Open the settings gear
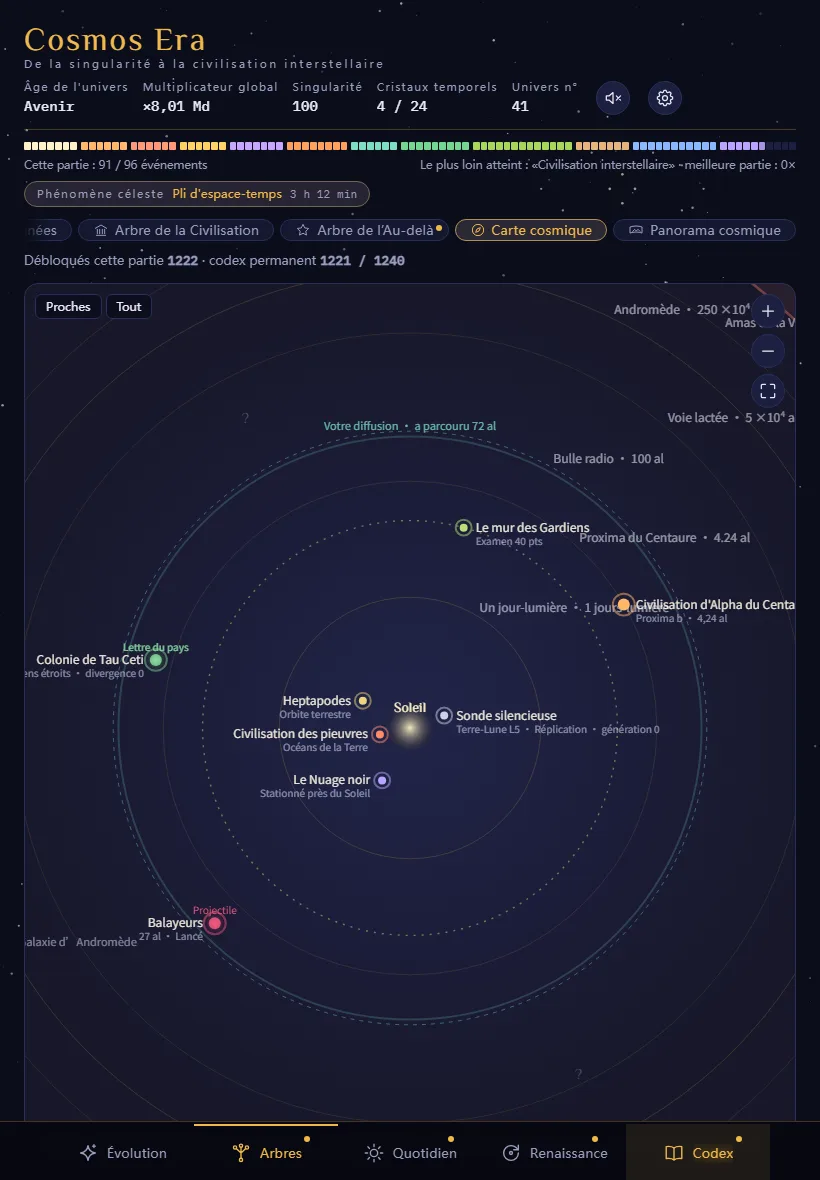820x1180 pixels. point(665,98)
